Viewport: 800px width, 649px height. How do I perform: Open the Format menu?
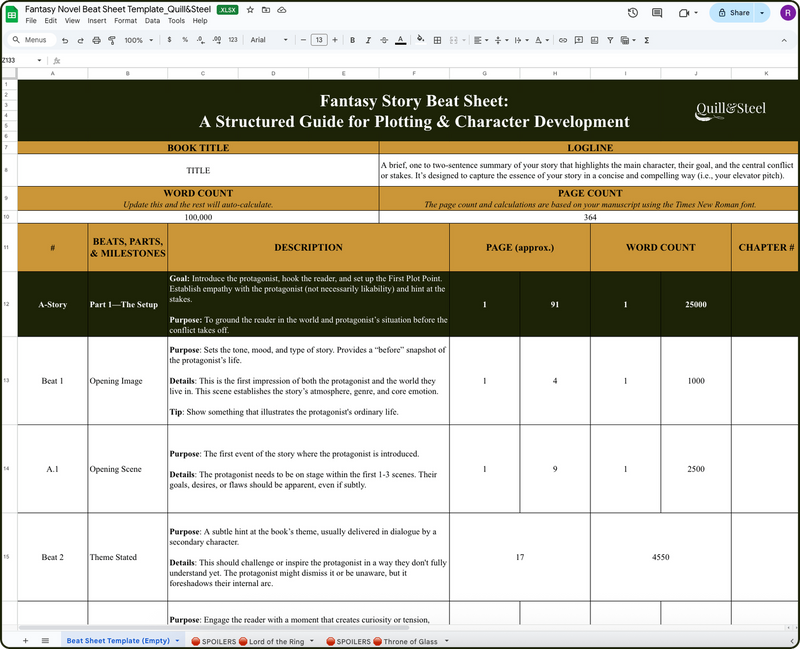pos(126,21)
